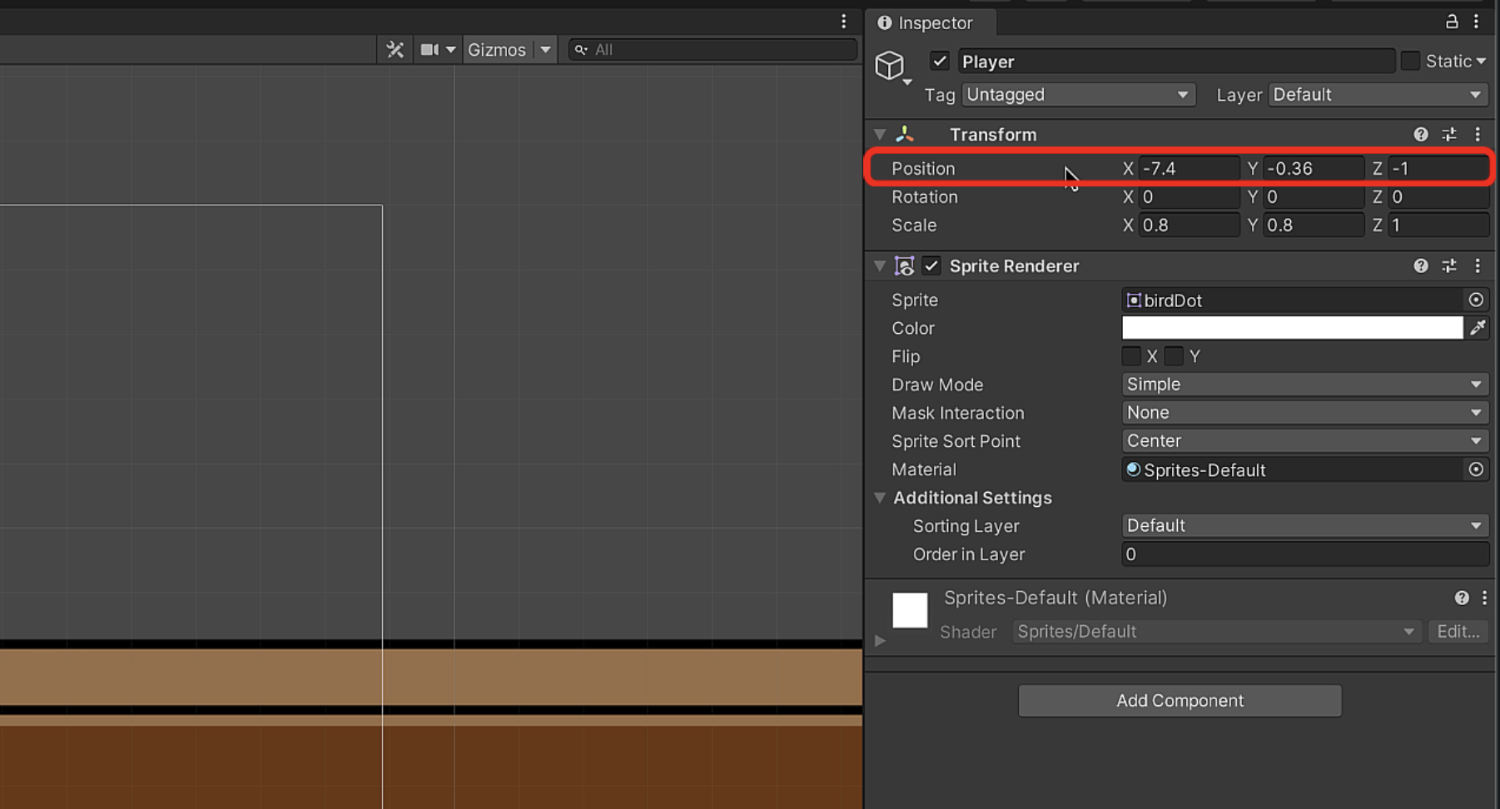The image size is (1500, 809).
Task: Click the white Color swatch
Action: tap(1292, 328)
